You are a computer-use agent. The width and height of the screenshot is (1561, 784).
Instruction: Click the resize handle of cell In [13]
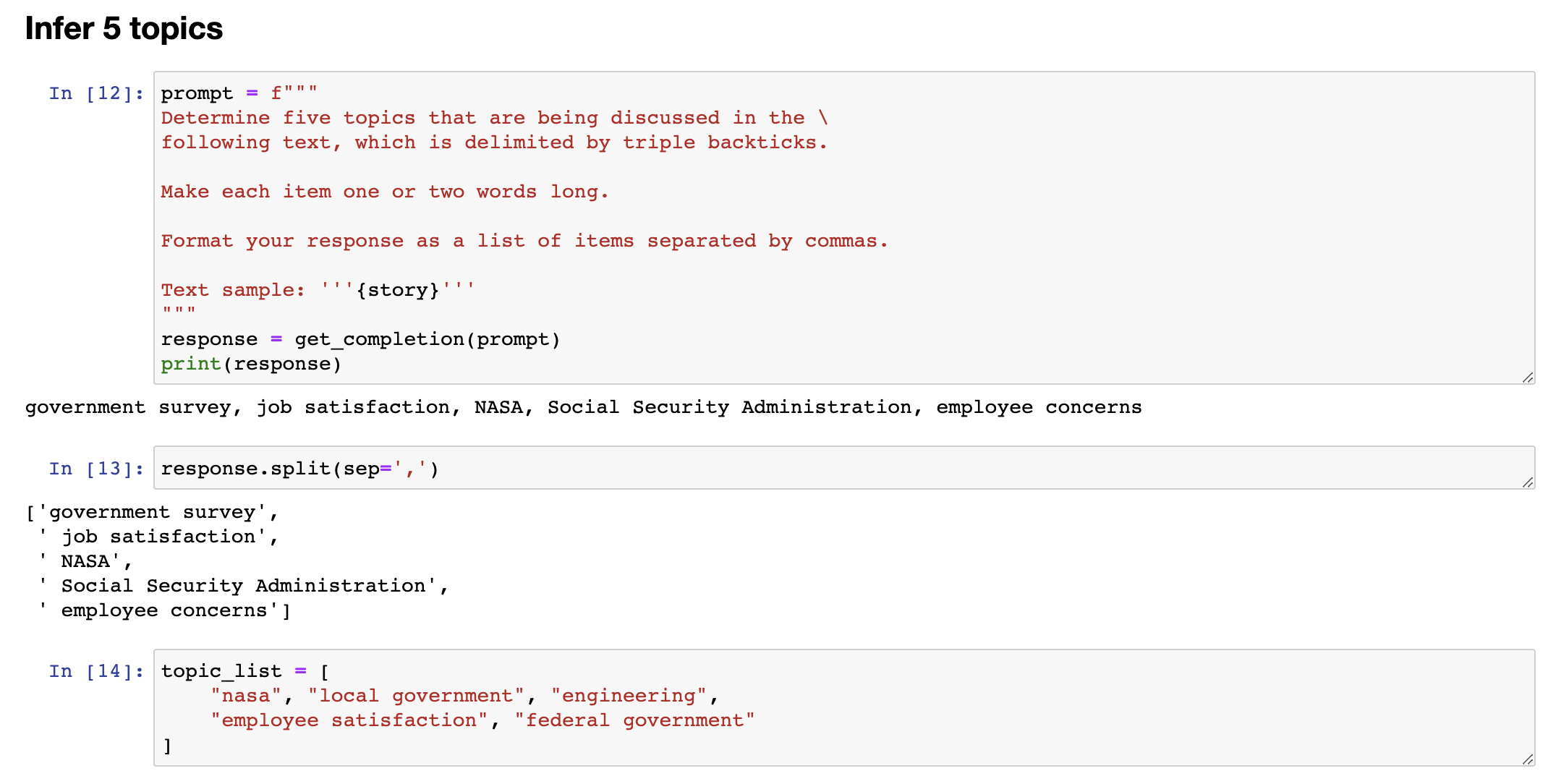pos(1527,482)
